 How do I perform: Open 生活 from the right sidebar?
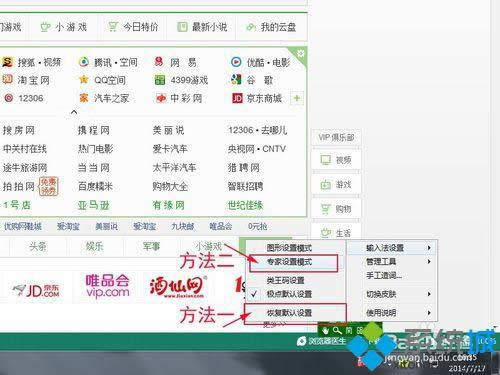coord(336,232)
